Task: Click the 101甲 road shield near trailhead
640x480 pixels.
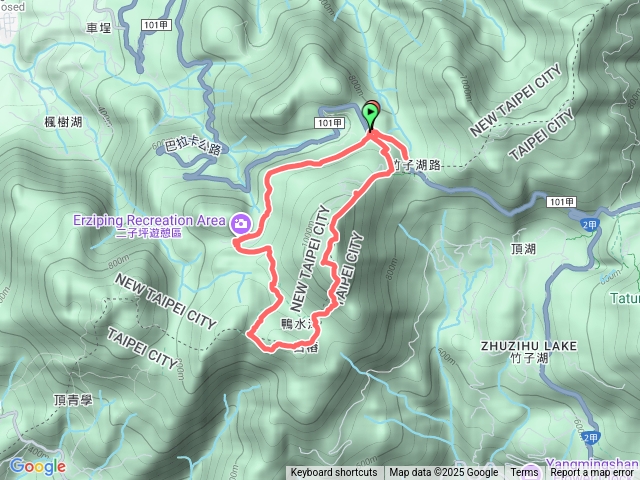Action: click(329, 122)
